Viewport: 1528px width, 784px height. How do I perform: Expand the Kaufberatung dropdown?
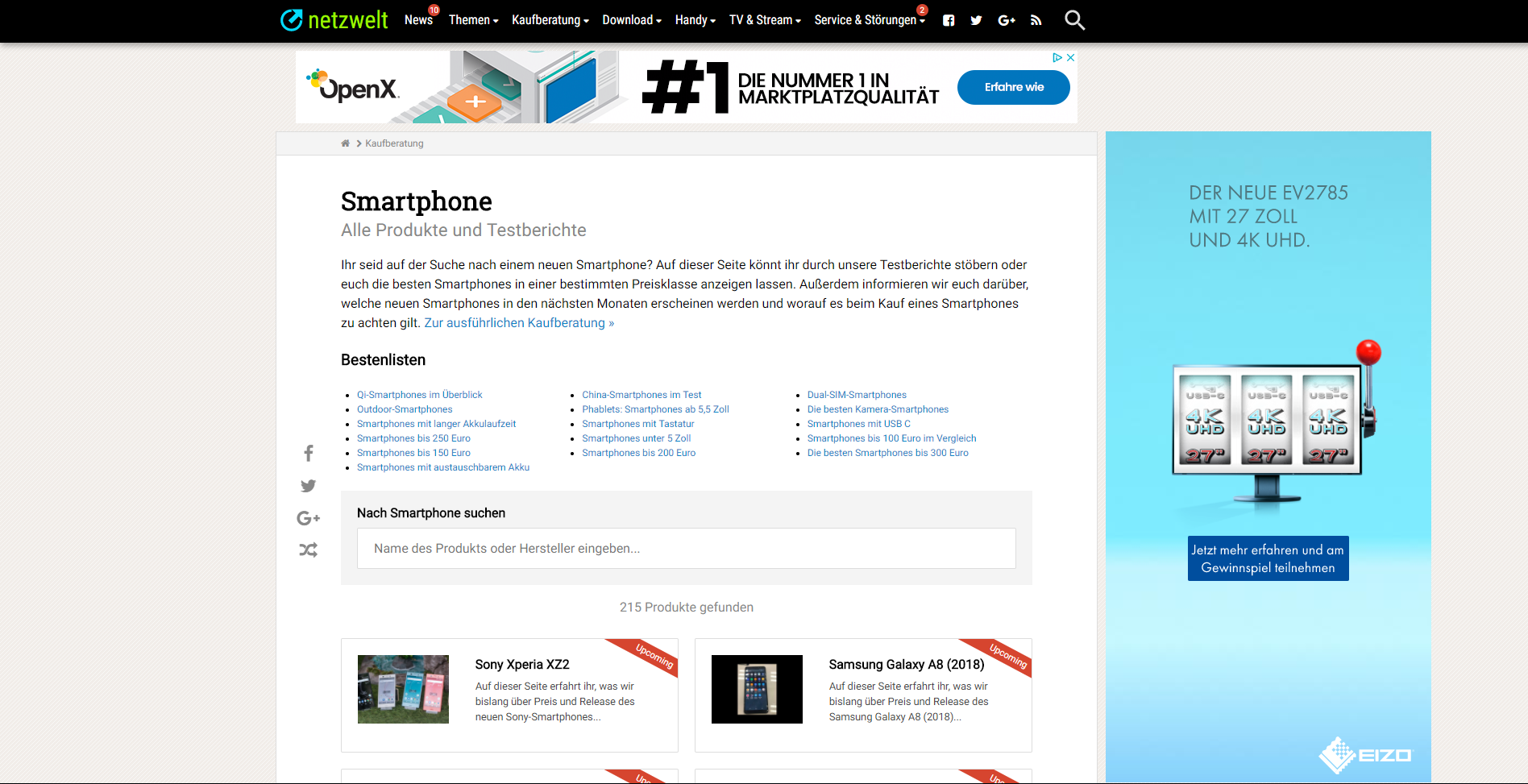[x=550, y=20]
